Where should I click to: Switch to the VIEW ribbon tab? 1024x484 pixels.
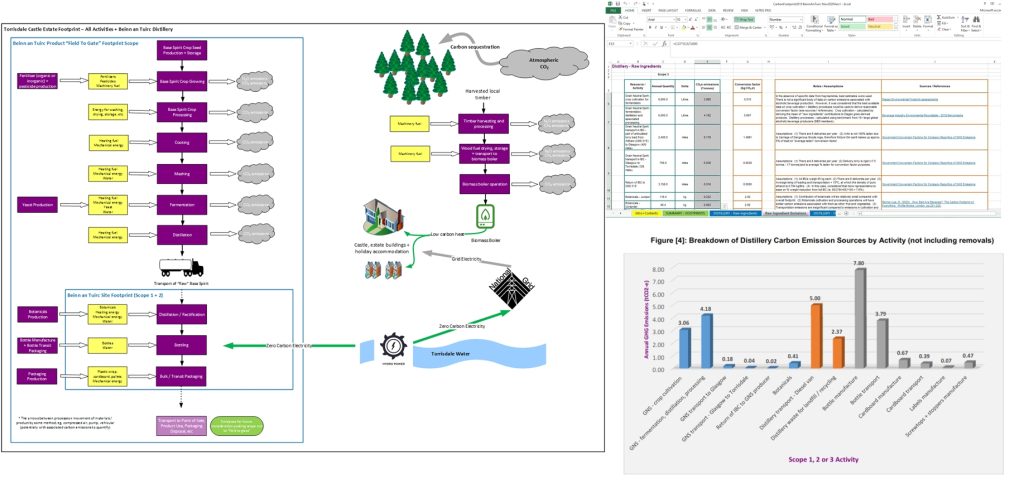point(744,10)
